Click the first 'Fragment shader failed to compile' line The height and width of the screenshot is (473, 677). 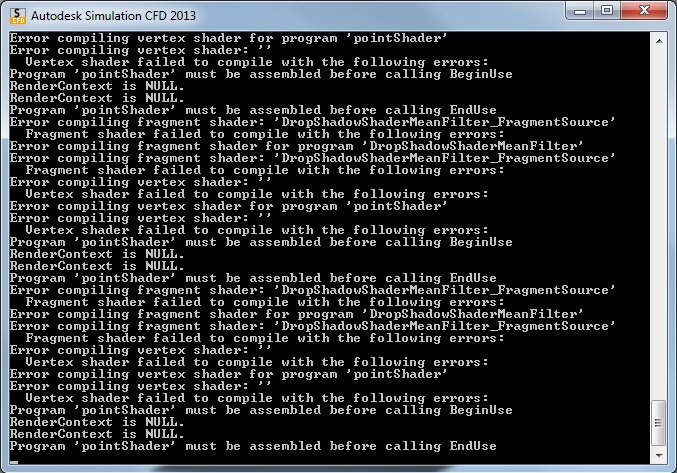pos(265,134)
